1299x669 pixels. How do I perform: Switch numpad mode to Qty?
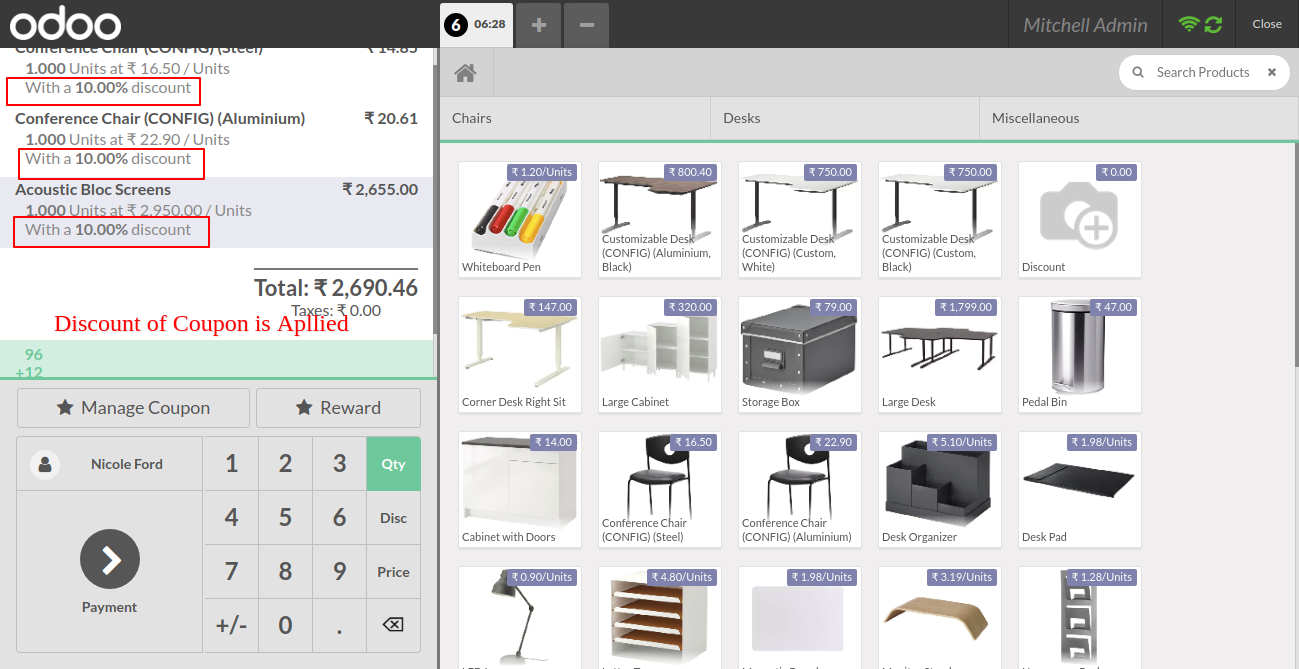coord(393,464)
